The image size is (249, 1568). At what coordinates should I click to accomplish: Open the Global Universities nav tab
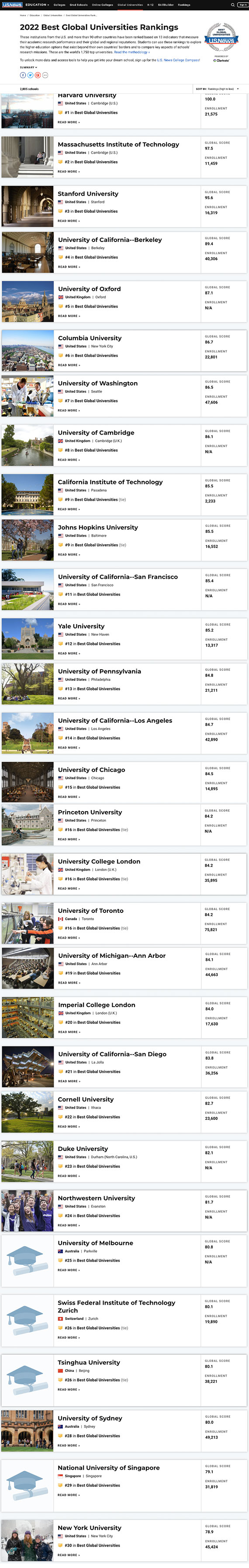tap(130, 4)
